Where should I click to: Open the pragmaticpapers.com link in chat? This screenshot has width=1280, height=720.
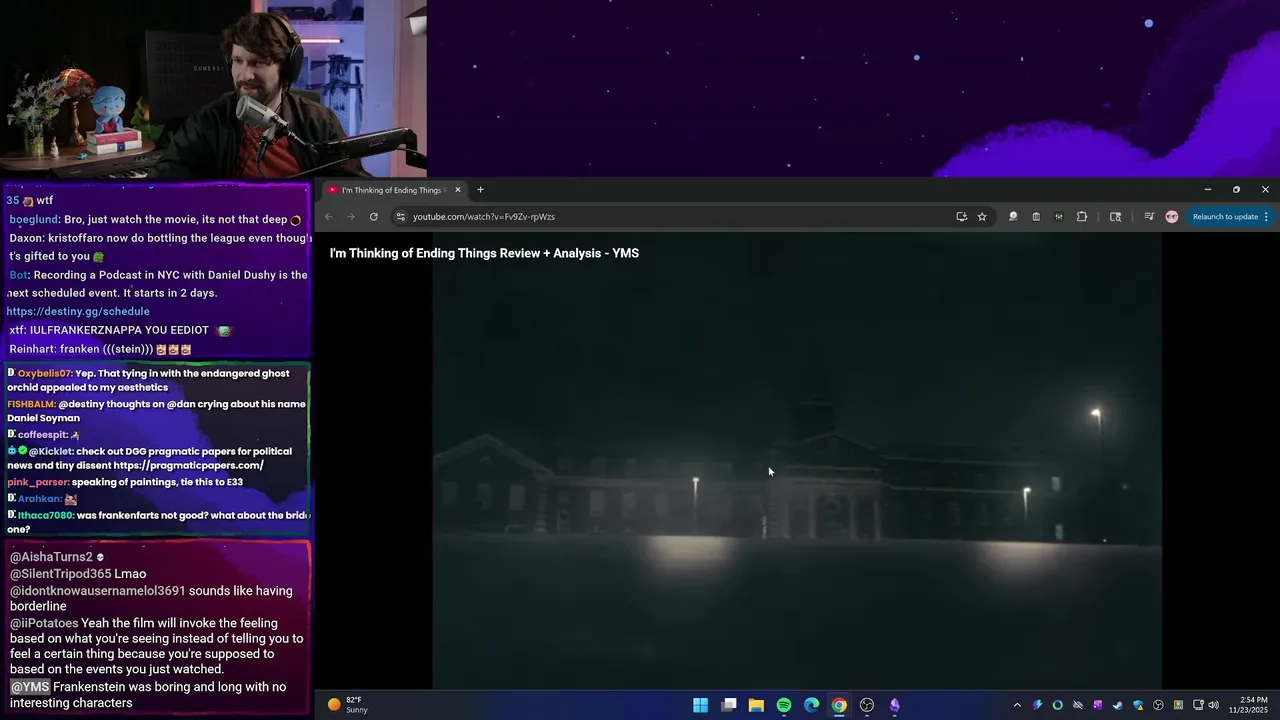tap(188, 466)
